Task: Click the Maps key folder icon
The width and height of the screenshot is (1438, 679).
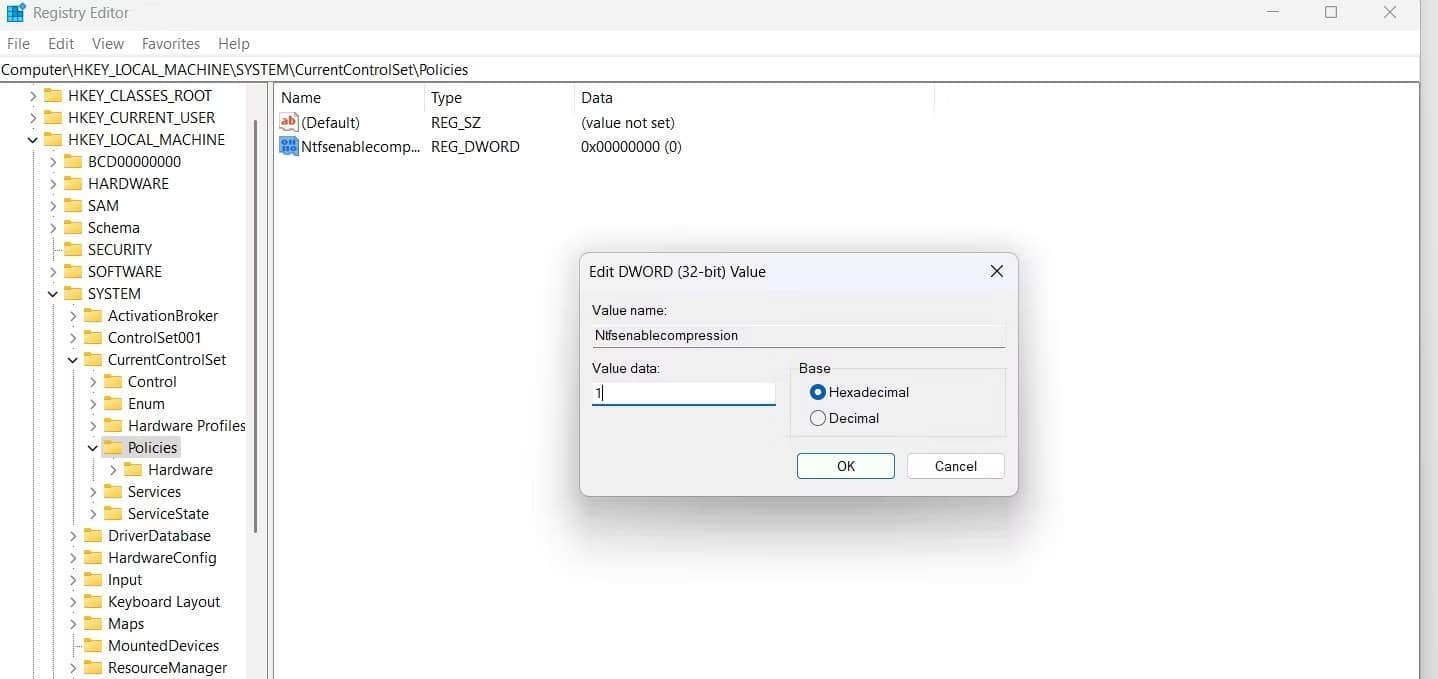Action: click(95, 623)
